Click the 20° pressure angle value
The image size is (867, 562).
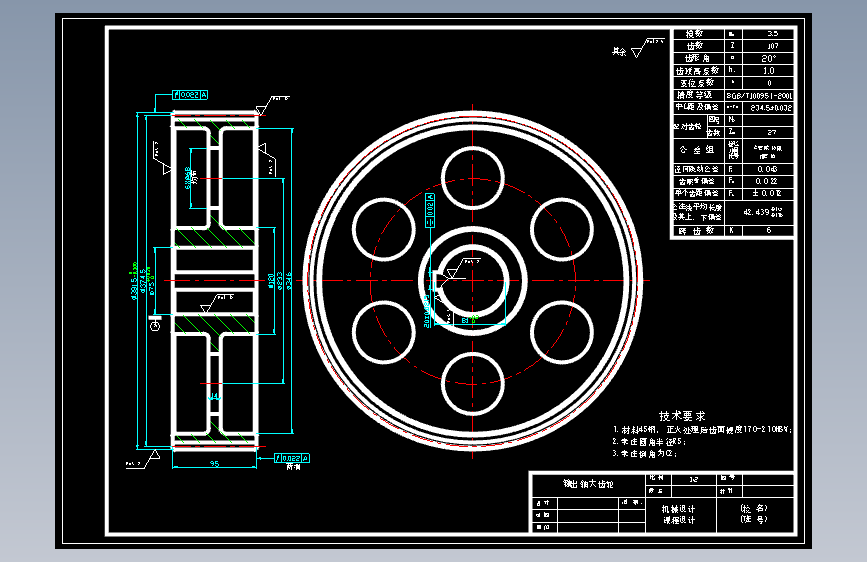[768, 58]
